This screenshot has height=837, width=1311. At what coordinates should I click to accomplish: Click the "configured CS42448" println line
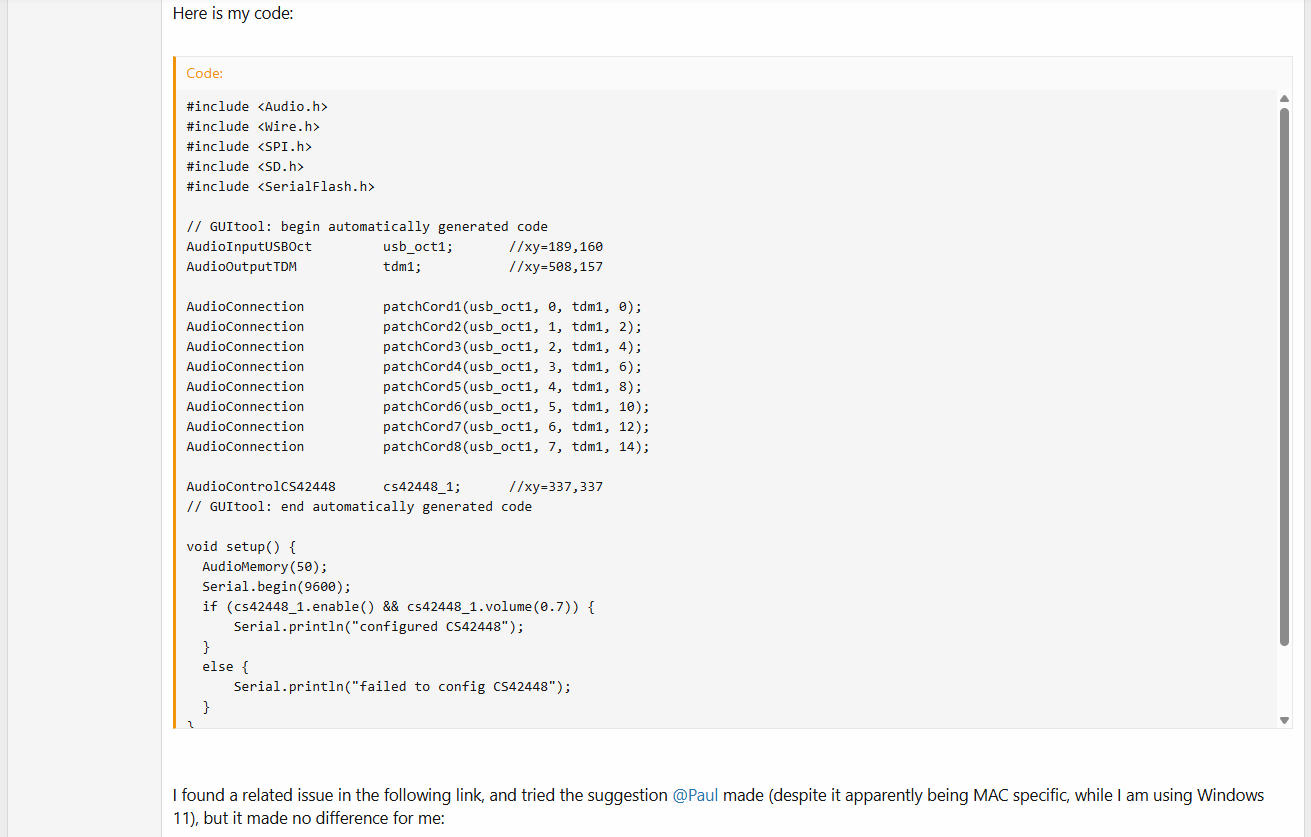379,626
